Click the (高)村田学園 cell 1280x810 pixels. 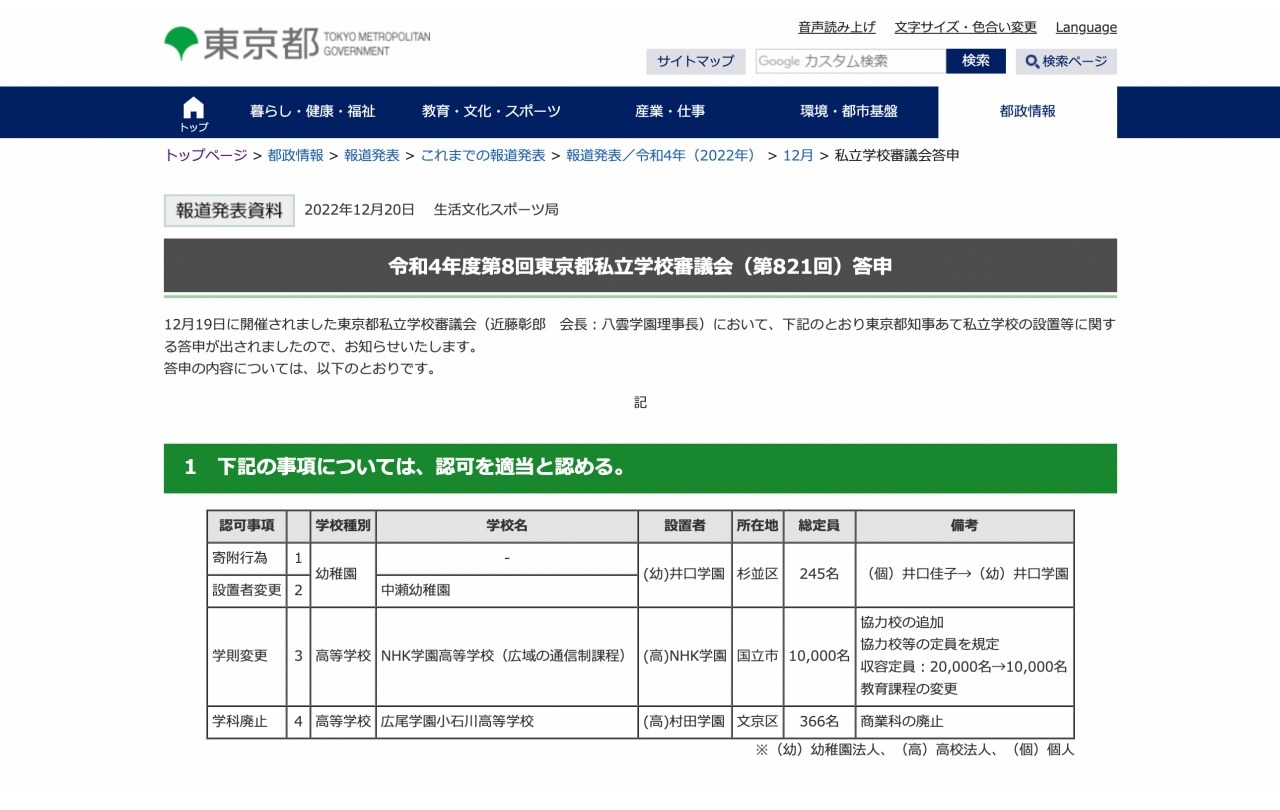(x=685, y=722)
